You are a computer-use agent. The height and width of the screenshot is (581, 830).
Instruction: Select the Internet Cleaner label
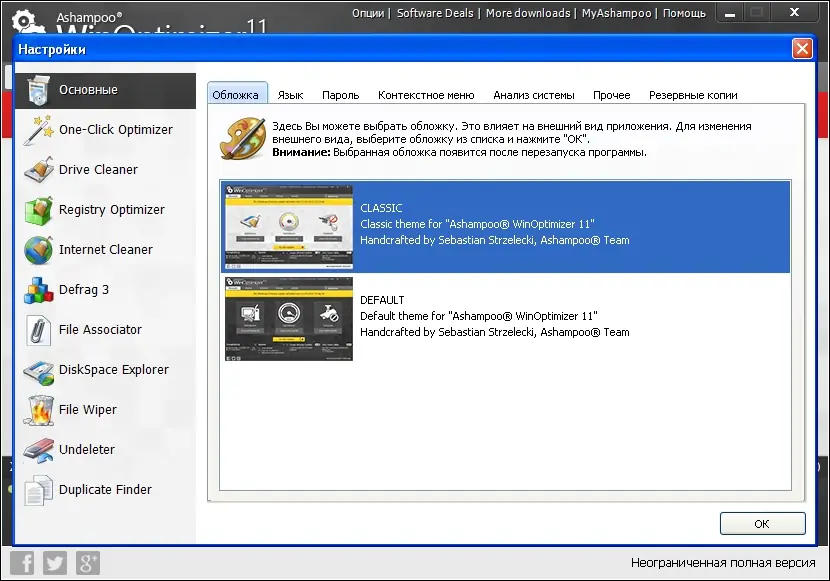point(106,250)
